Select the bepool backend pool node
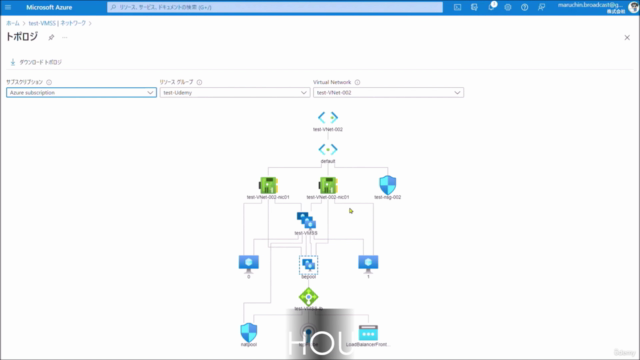 309,265
